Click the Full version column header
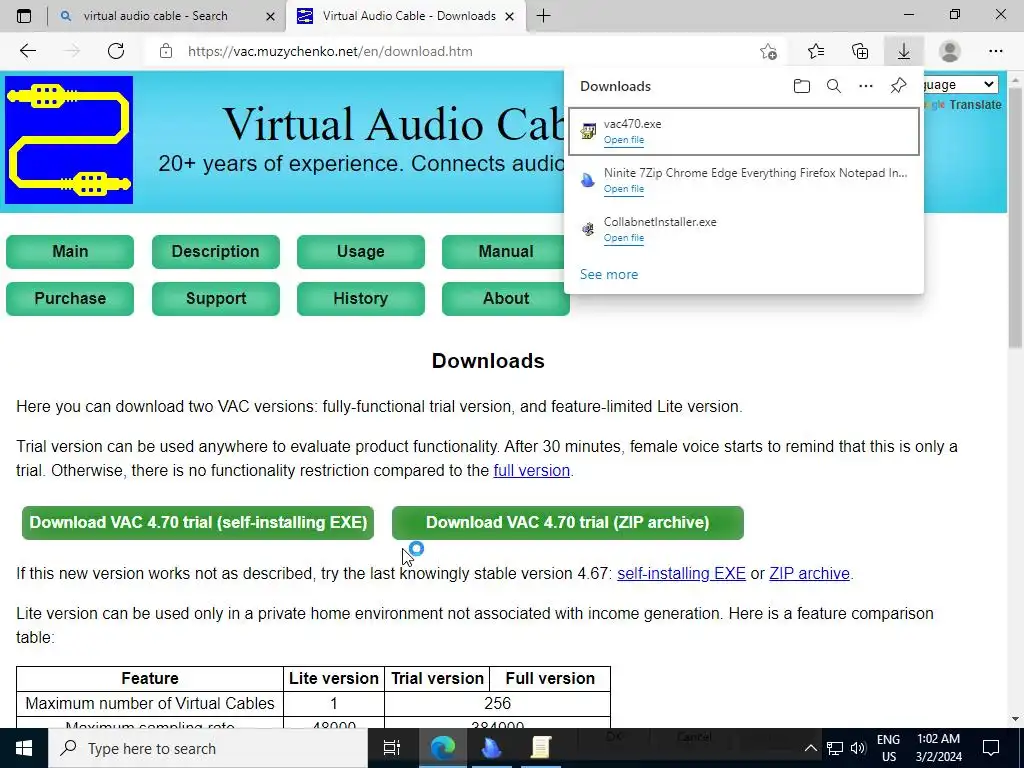The height and width of the screenshot is (768, 1024). (550, 679)
